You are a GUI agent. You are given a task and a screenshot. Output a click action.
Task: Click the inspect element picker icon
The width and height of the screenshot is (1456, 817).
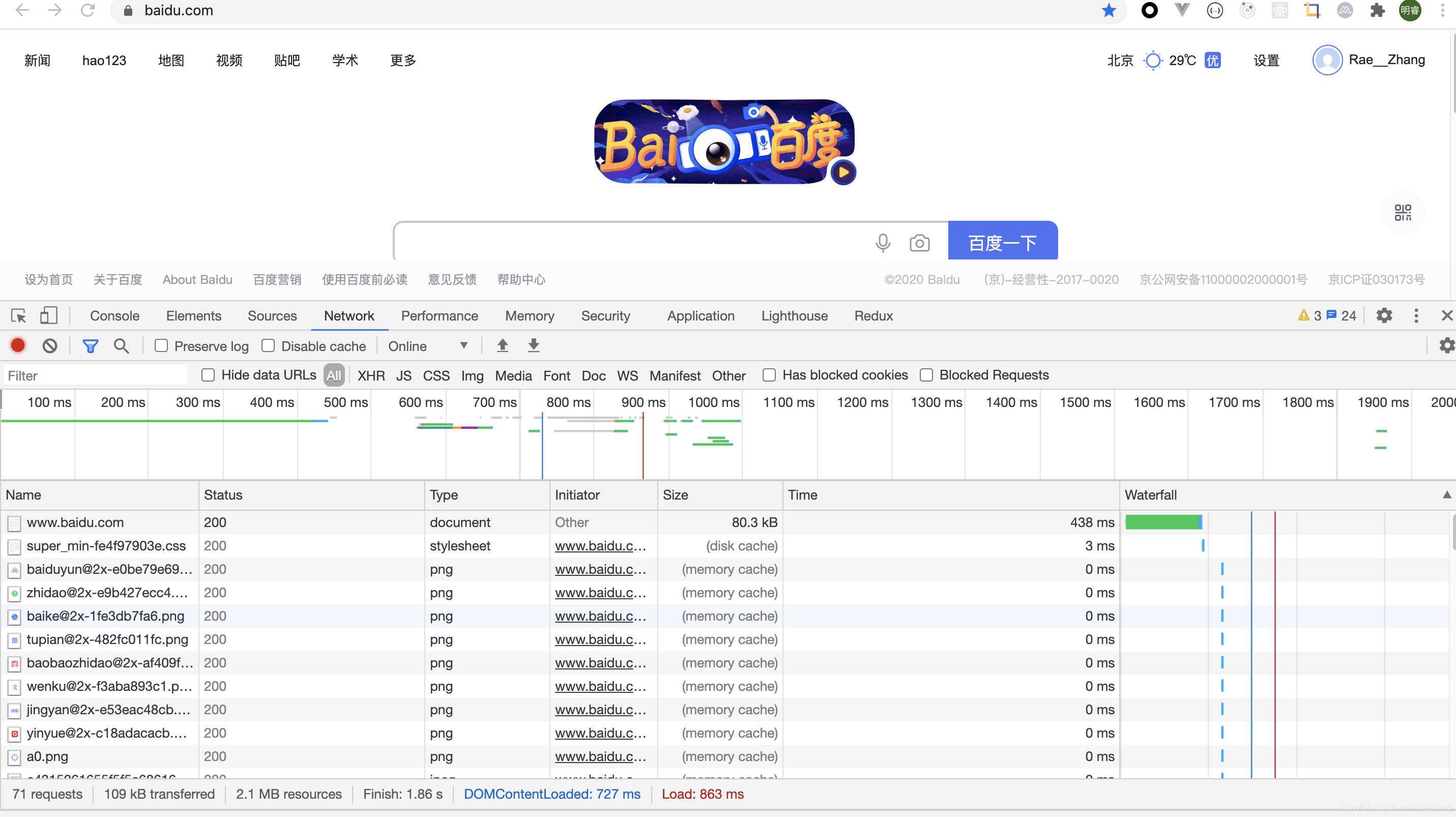click(x=19, y=316)
